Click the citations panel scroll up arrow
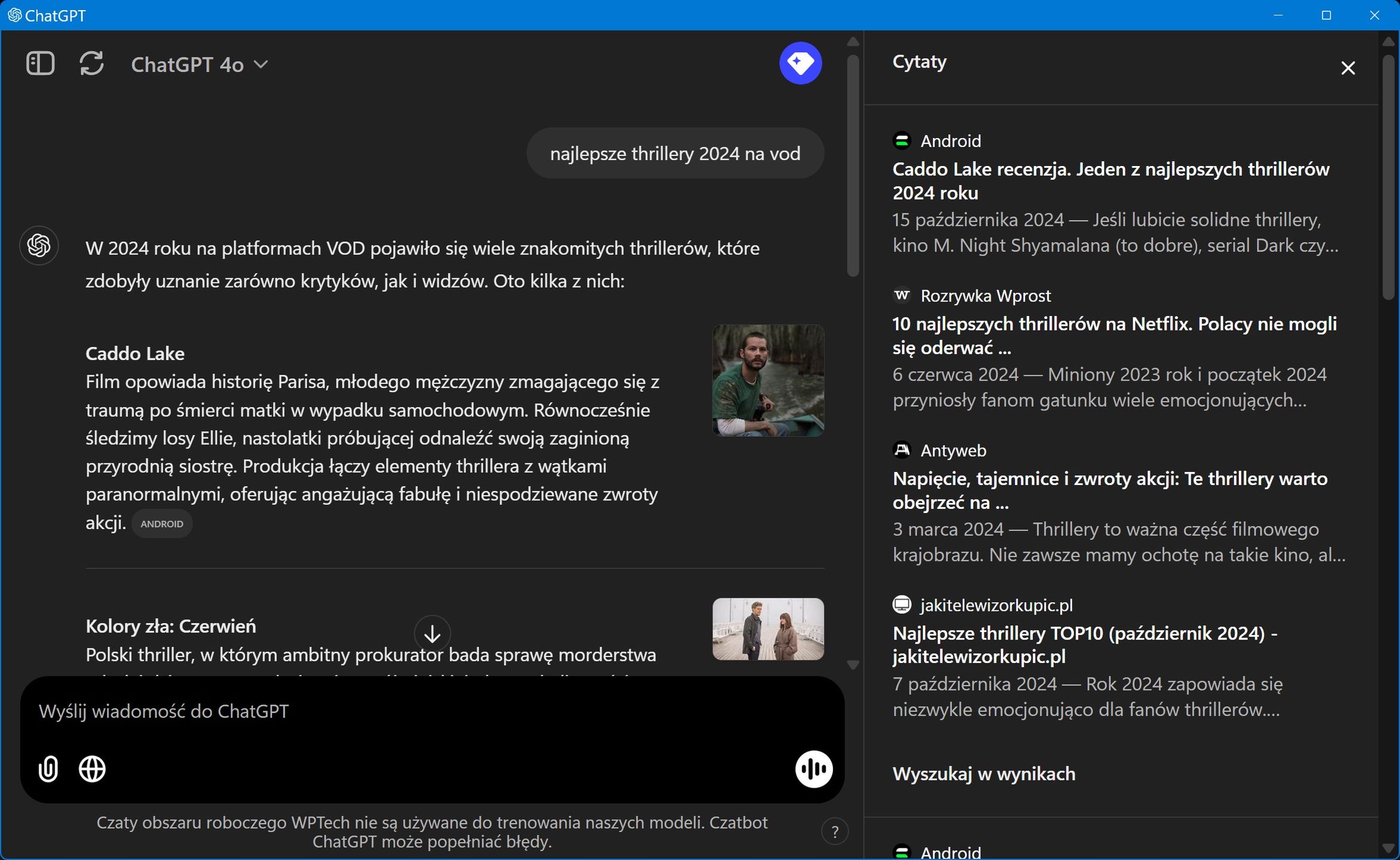Image resolution: width=1400 pixels, height=860 pixels. tap(1388, 42)
